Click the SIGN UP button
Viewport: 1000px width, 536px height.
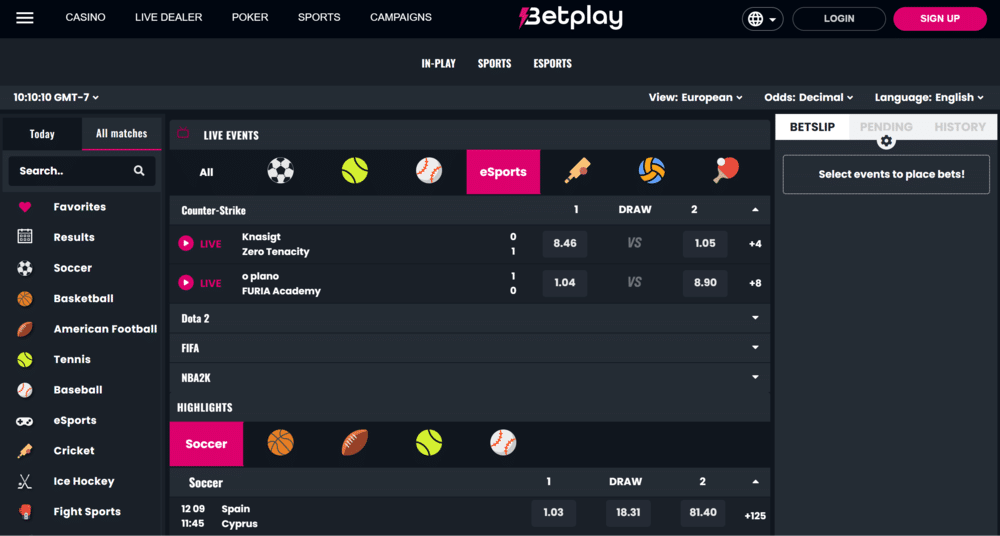pyautogui.click(x=939, y=19)
